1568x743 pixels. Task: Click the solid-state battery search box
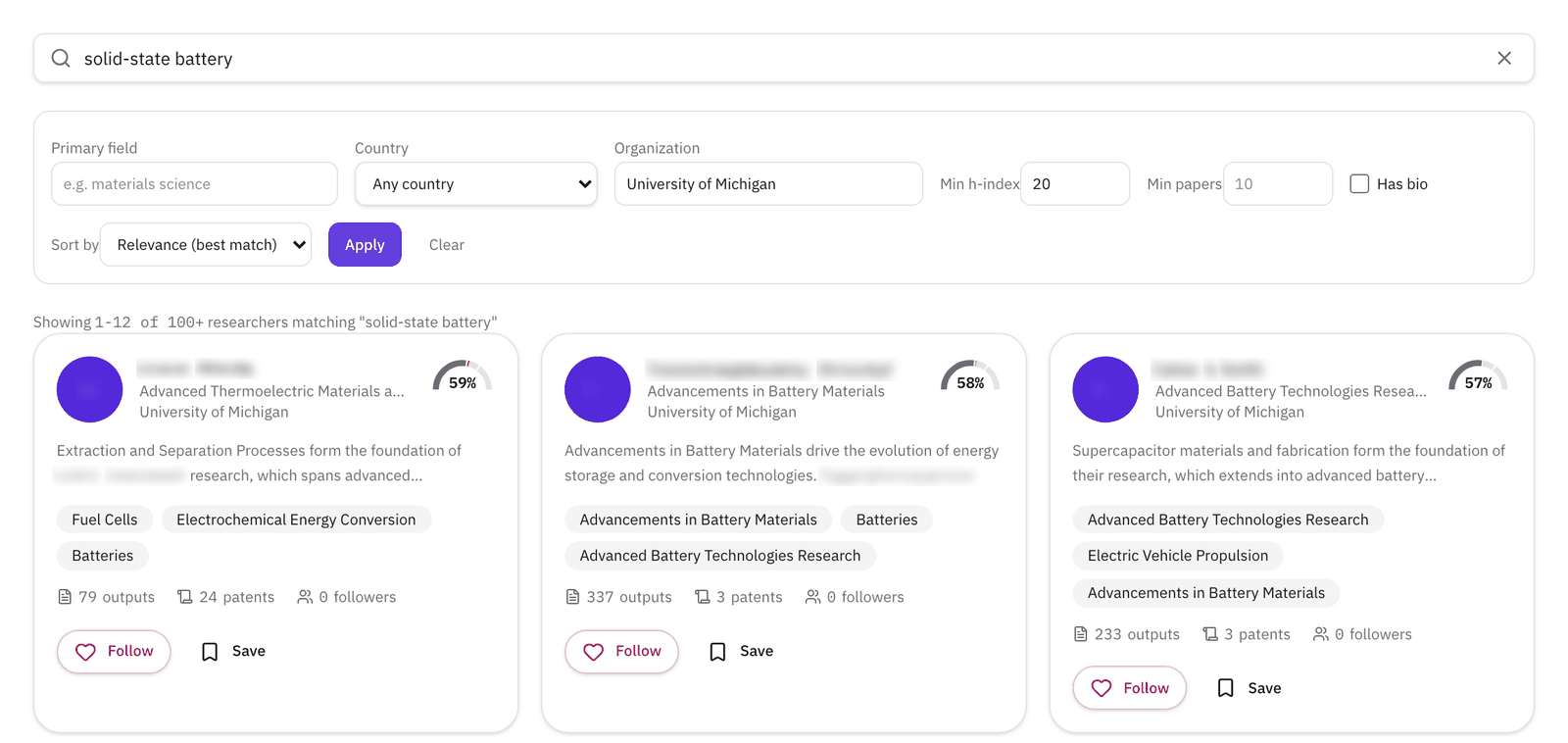point(784,59)
